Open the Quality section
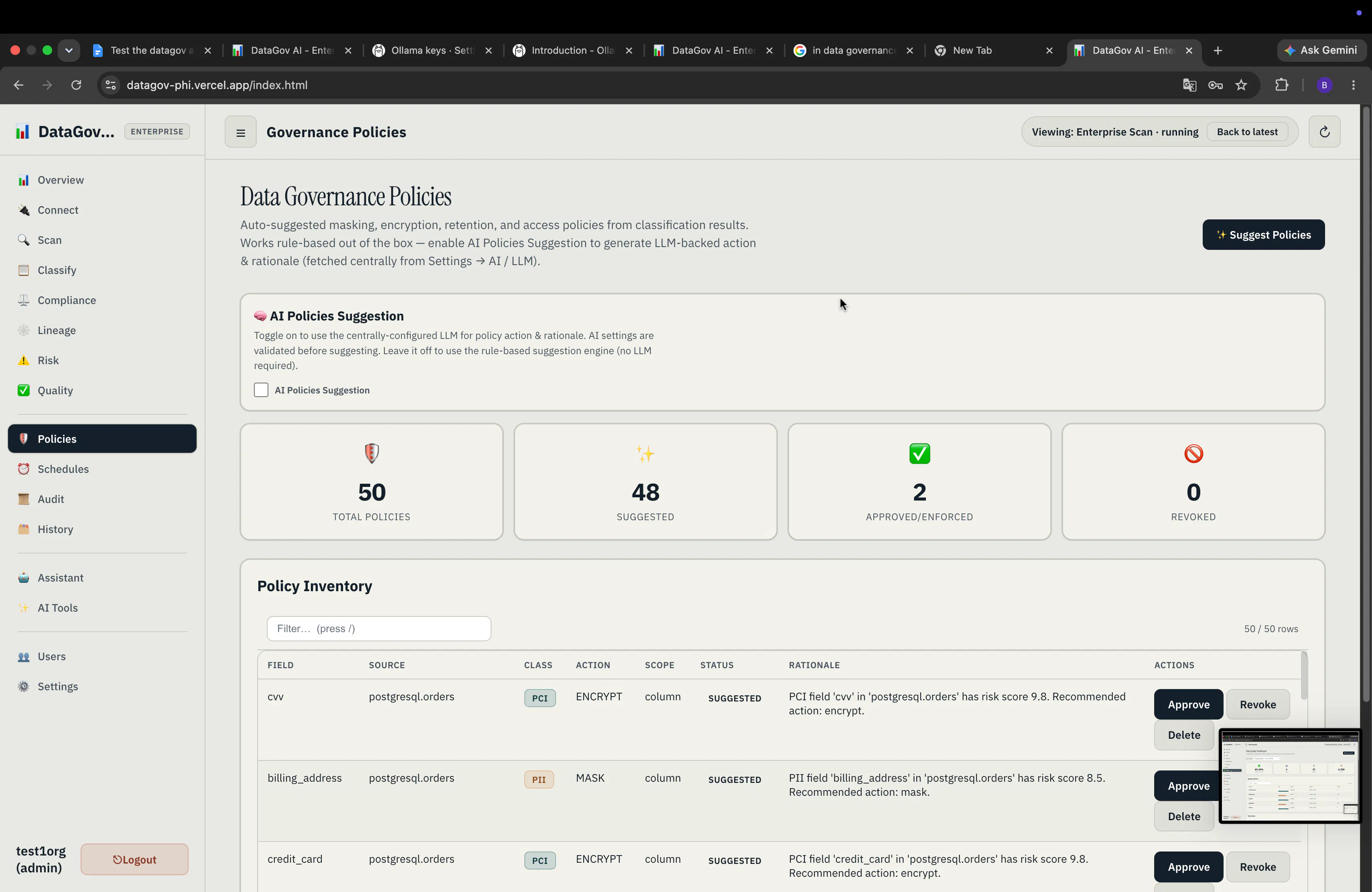Image resolution: width=1372 pixels, height=892 pixels. [x=101, y=390]
